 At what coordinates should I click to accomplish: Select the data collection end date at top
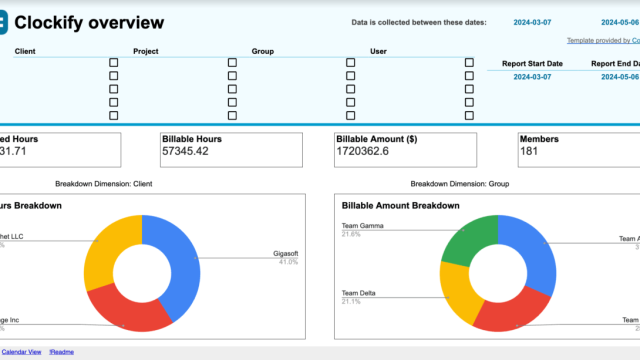(x=620, y=22)
